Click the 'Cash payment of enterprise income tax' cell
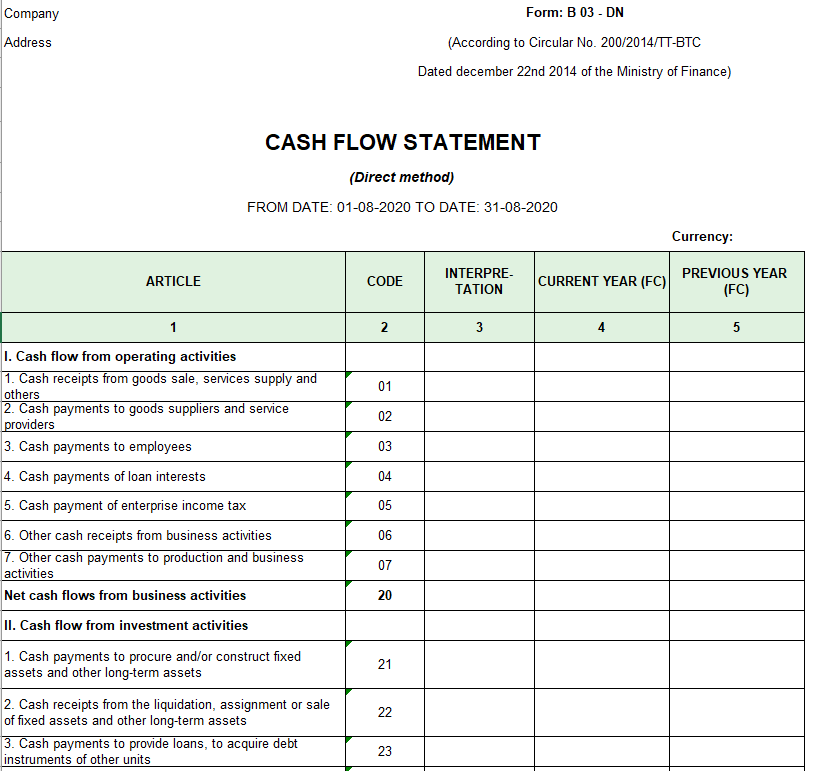 tap(173, 506)
